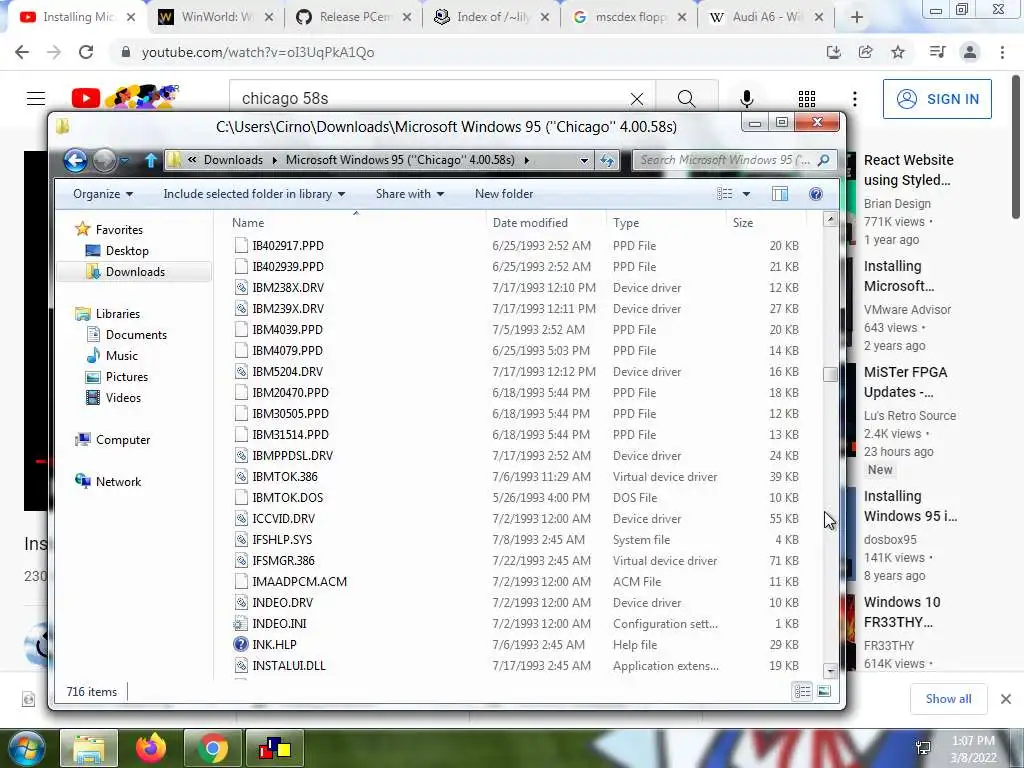
Task: Switch to Chrome in the taskbar
Action: tap(212, 748)
